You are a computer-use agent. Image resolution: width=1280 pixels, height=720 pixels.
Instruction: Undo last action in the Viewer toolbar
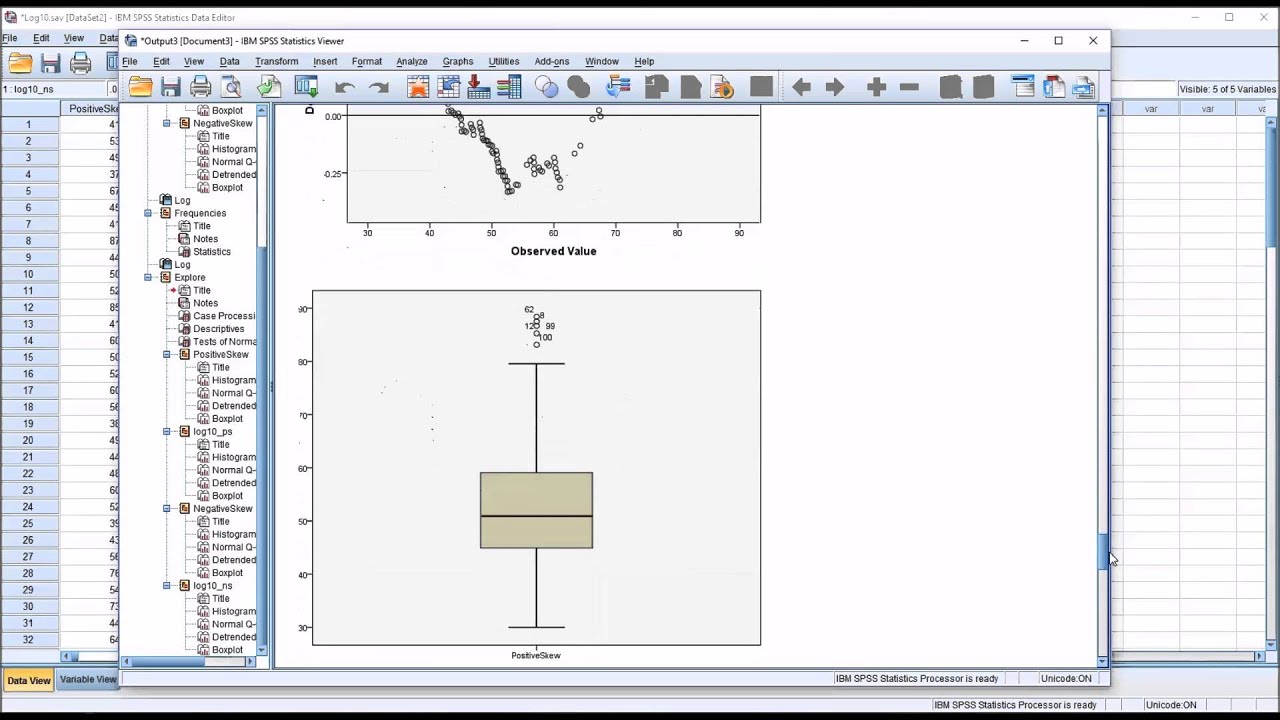click(345, 88)
